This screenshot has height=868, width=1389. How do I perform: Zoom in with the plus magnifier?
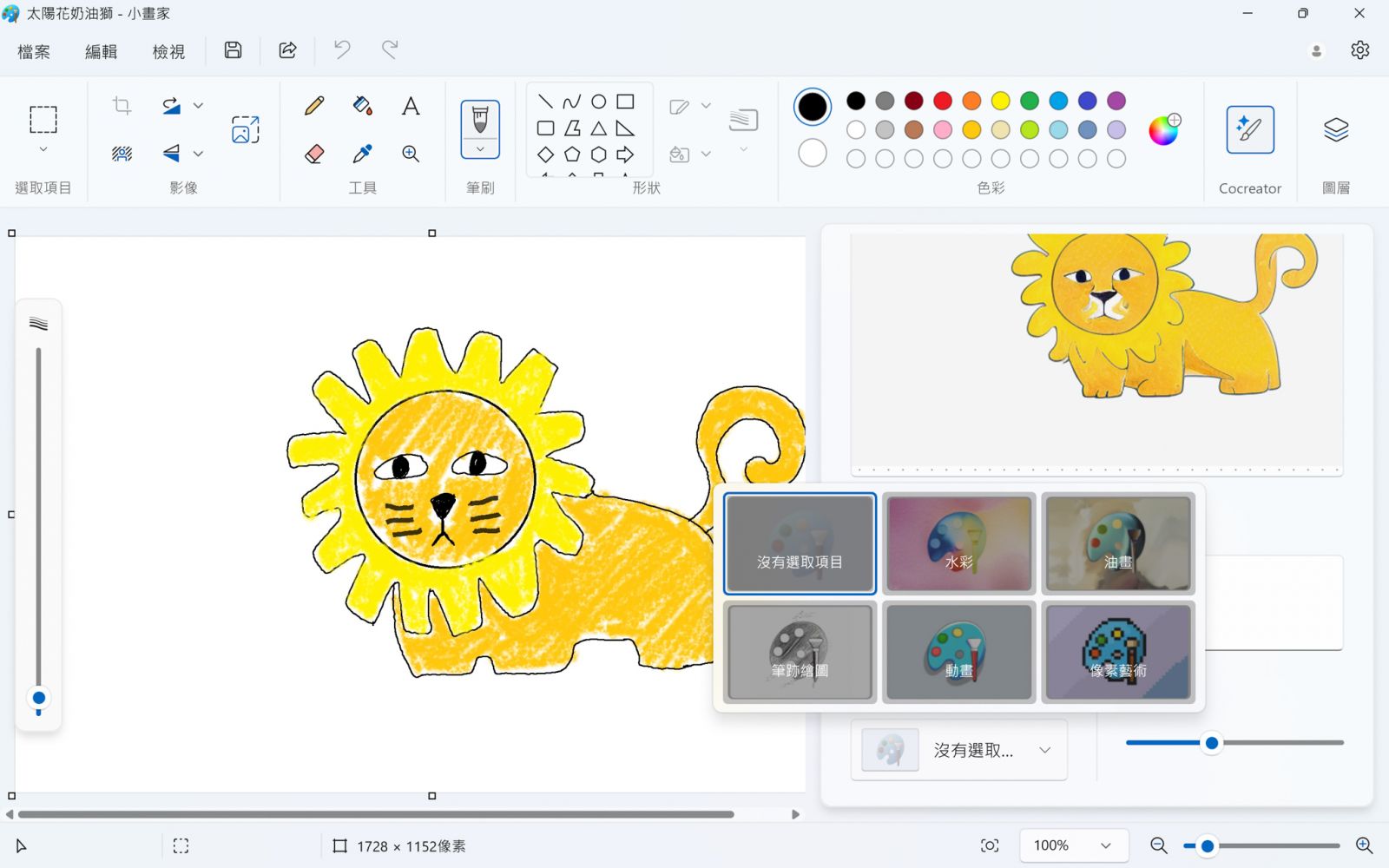click(x=1364, y=845)
